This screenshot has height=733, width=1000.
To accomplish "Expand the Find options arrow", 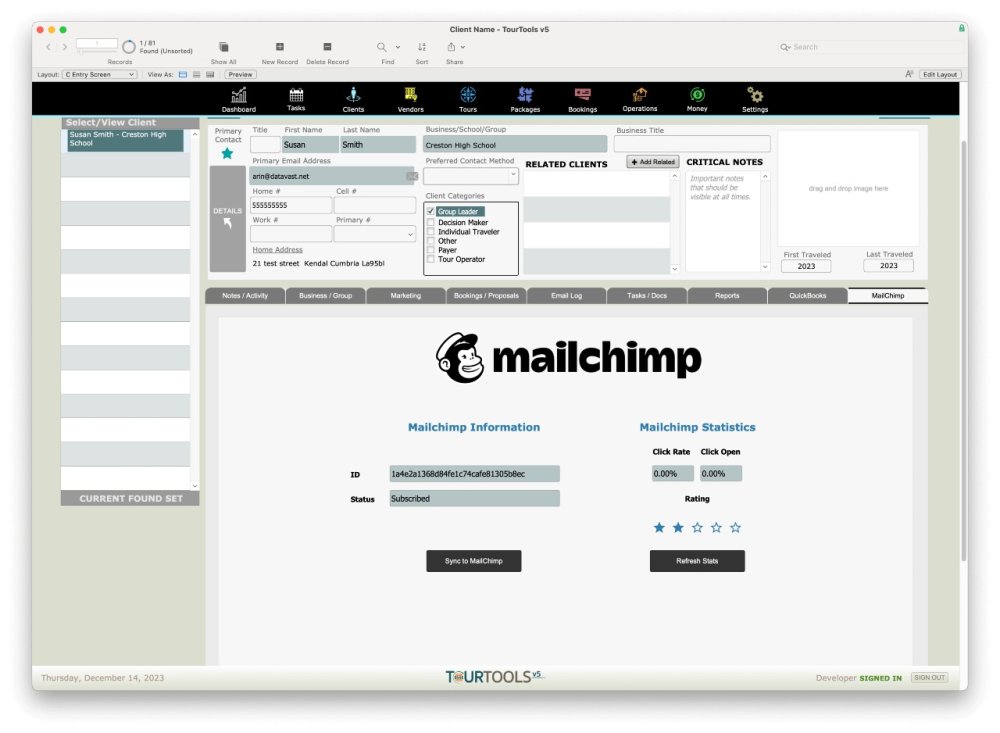I will [398, 47].
